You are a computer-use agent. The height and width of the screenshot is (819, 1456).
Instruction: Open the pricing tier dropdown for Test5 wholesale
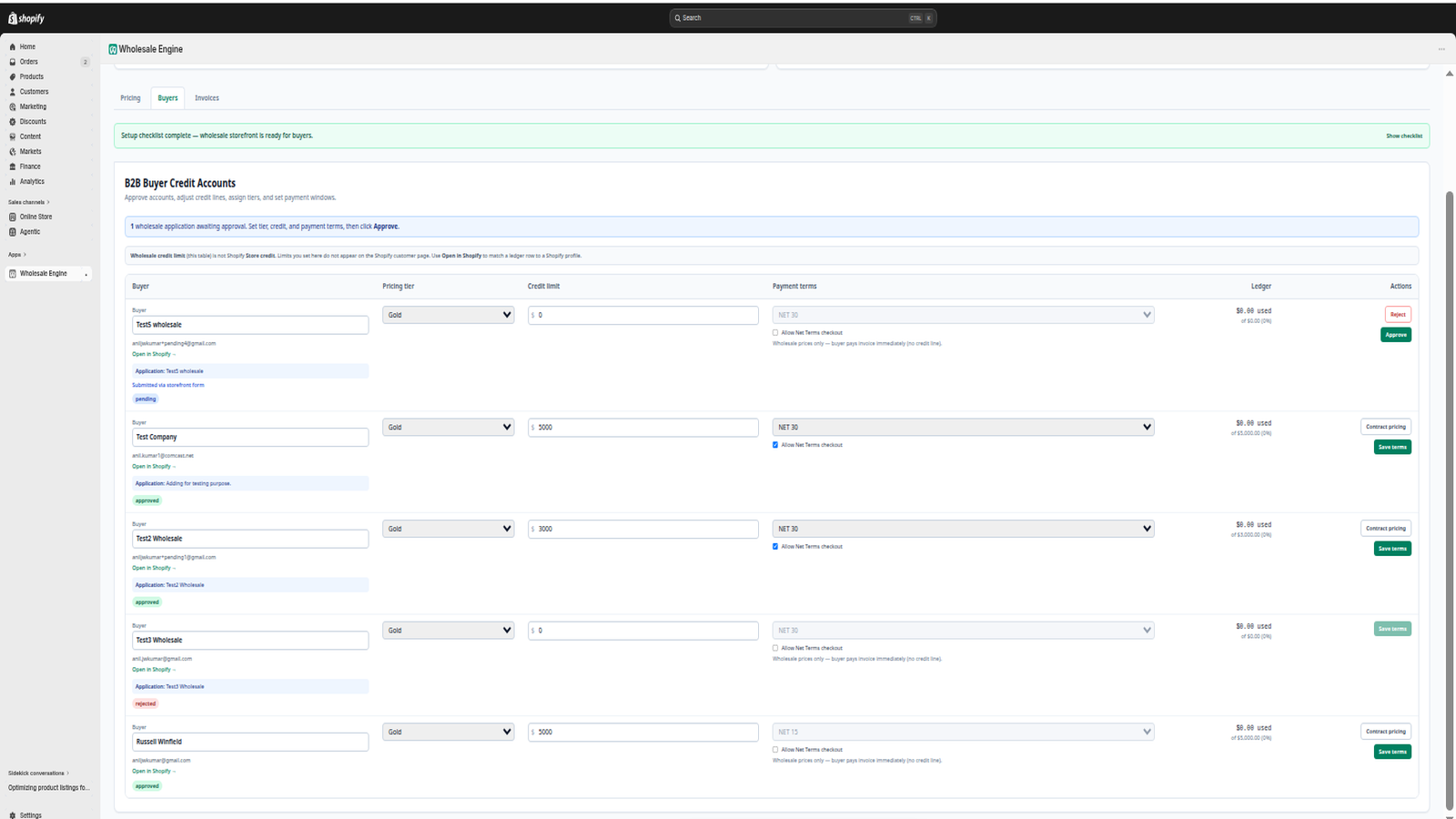click(449, 315)
